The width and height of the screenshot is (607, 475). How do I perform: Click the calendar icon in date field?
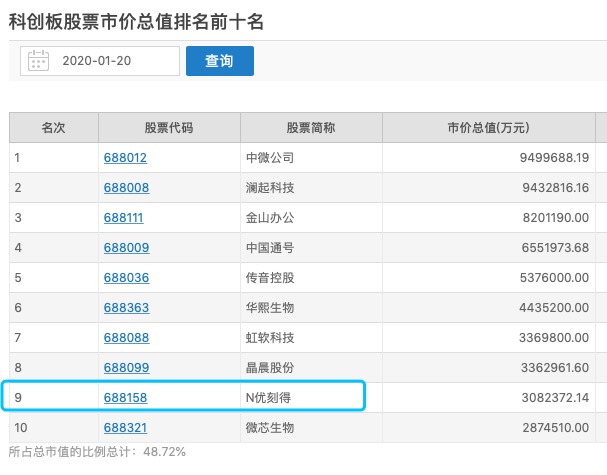pyautogui.click(x=39, y=61)
